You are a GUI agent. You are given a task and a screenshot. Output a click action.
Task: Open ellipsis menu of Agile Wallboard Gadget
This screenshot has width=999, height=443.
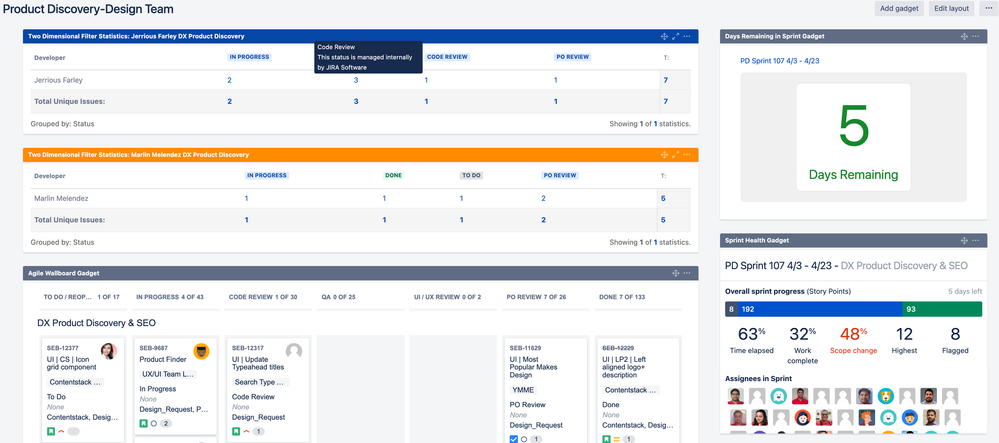[687, 273]
